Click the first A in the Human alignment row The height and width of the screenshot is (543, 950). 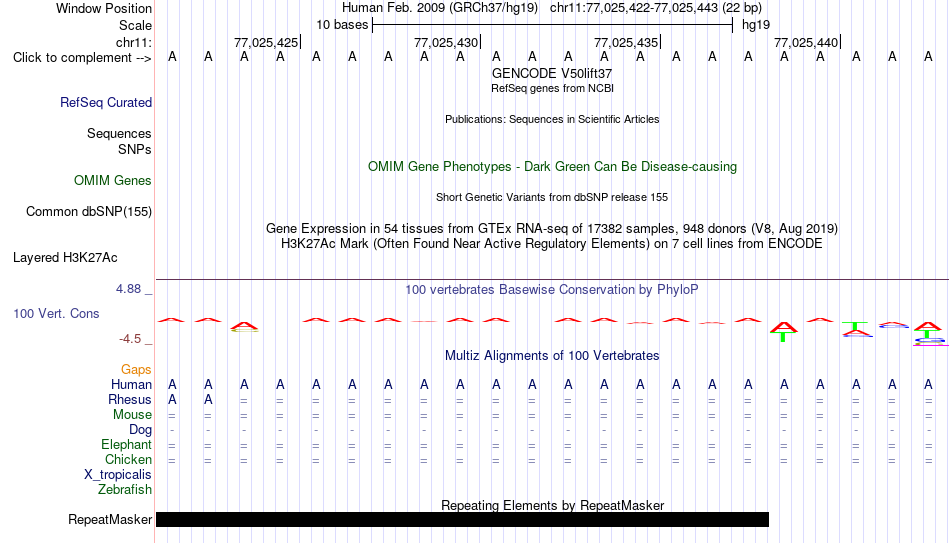click(173, 384)
